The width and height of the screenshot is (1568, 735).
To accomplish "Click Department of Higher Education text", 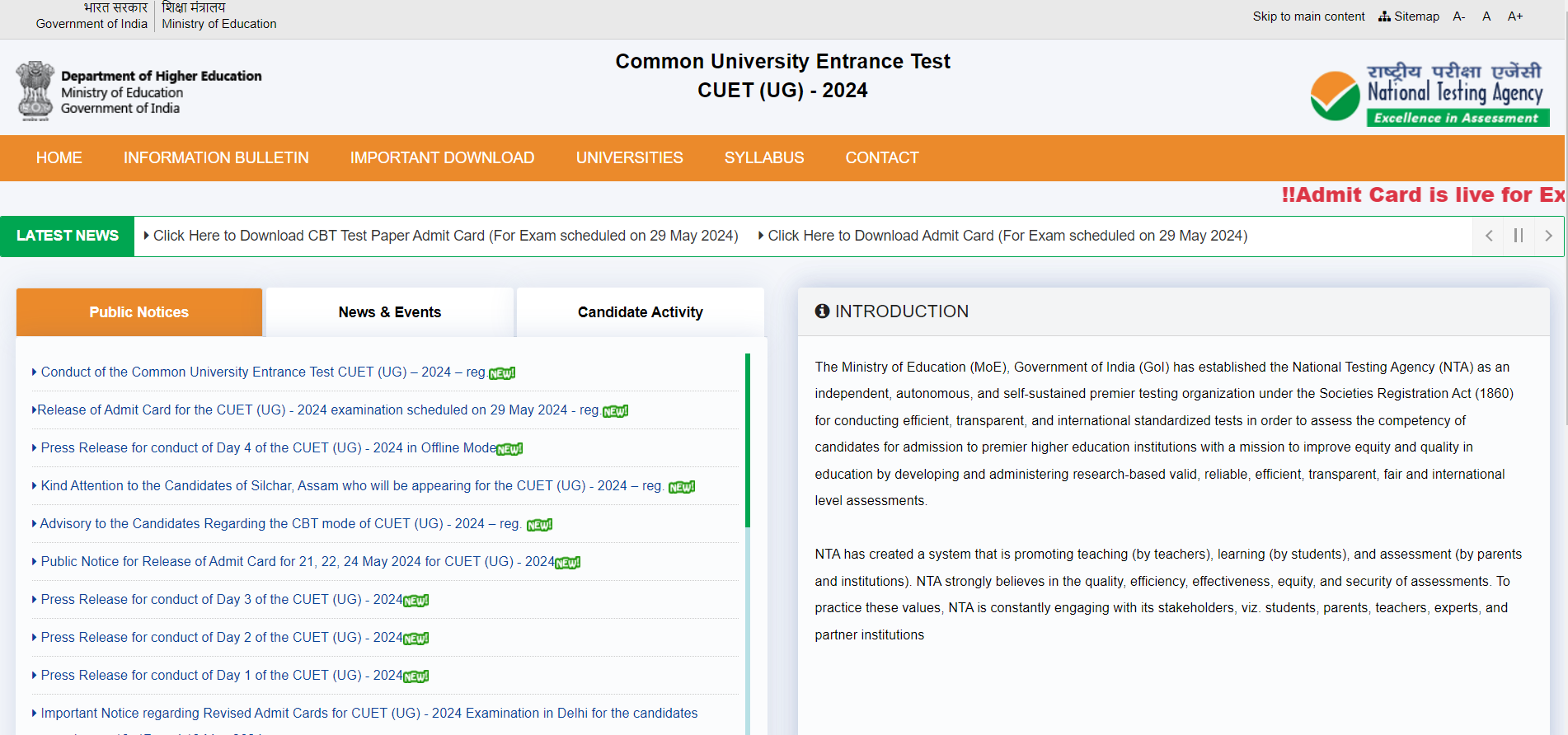I will (162, 76).
